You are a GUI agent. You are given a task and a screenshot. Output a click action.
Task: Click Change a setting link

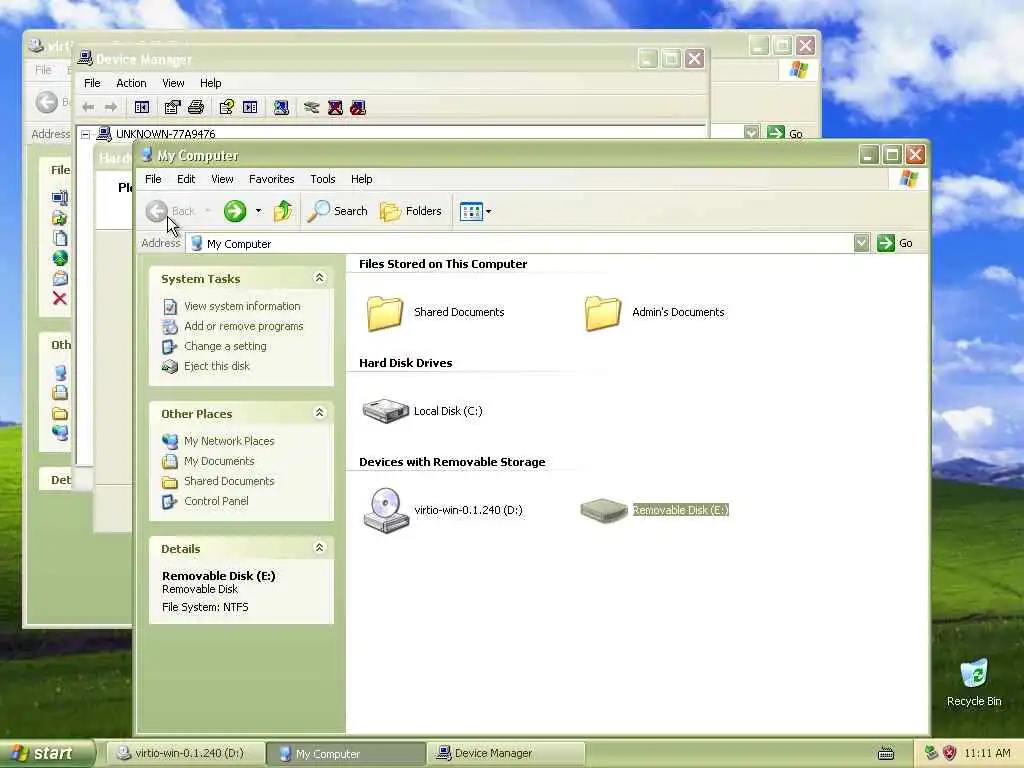(225, 346)
